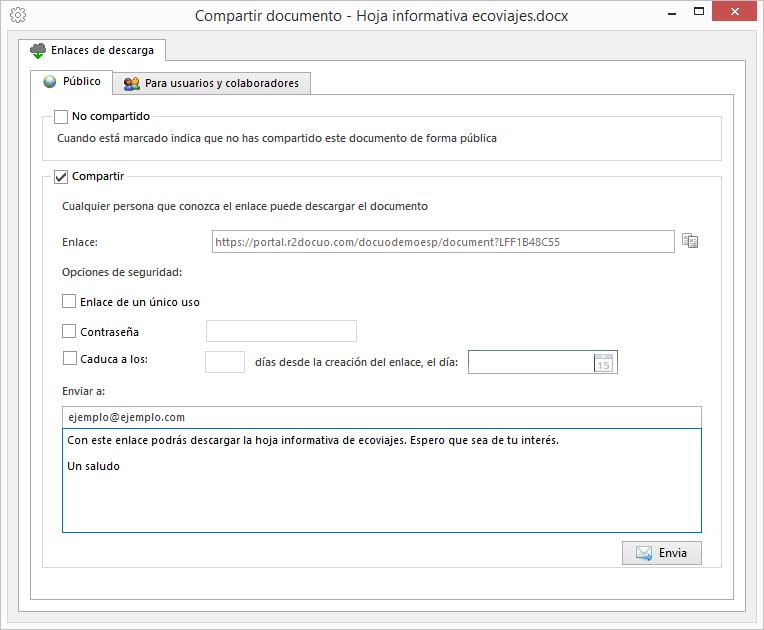
Task: Click inside the message body text area
Action: coord(382,480)
